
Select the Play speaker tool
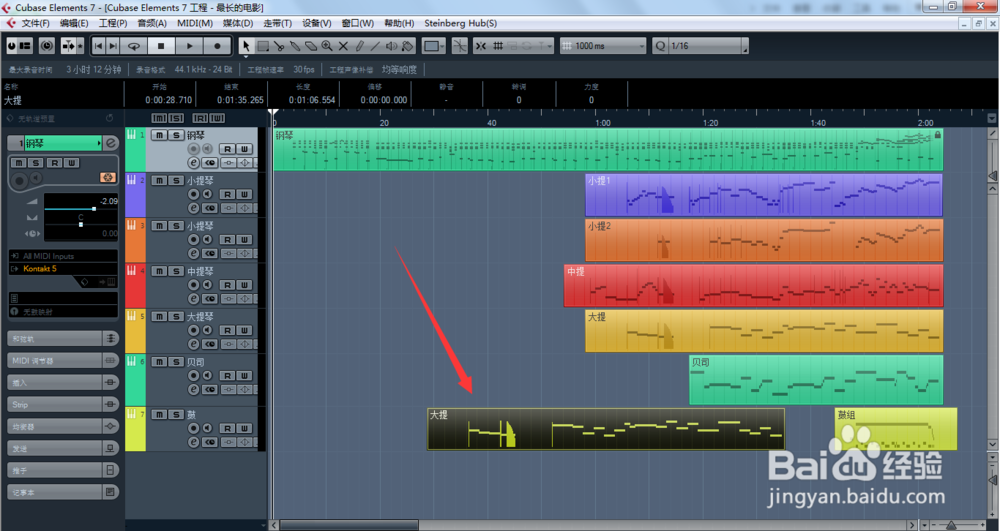[392, 46]
